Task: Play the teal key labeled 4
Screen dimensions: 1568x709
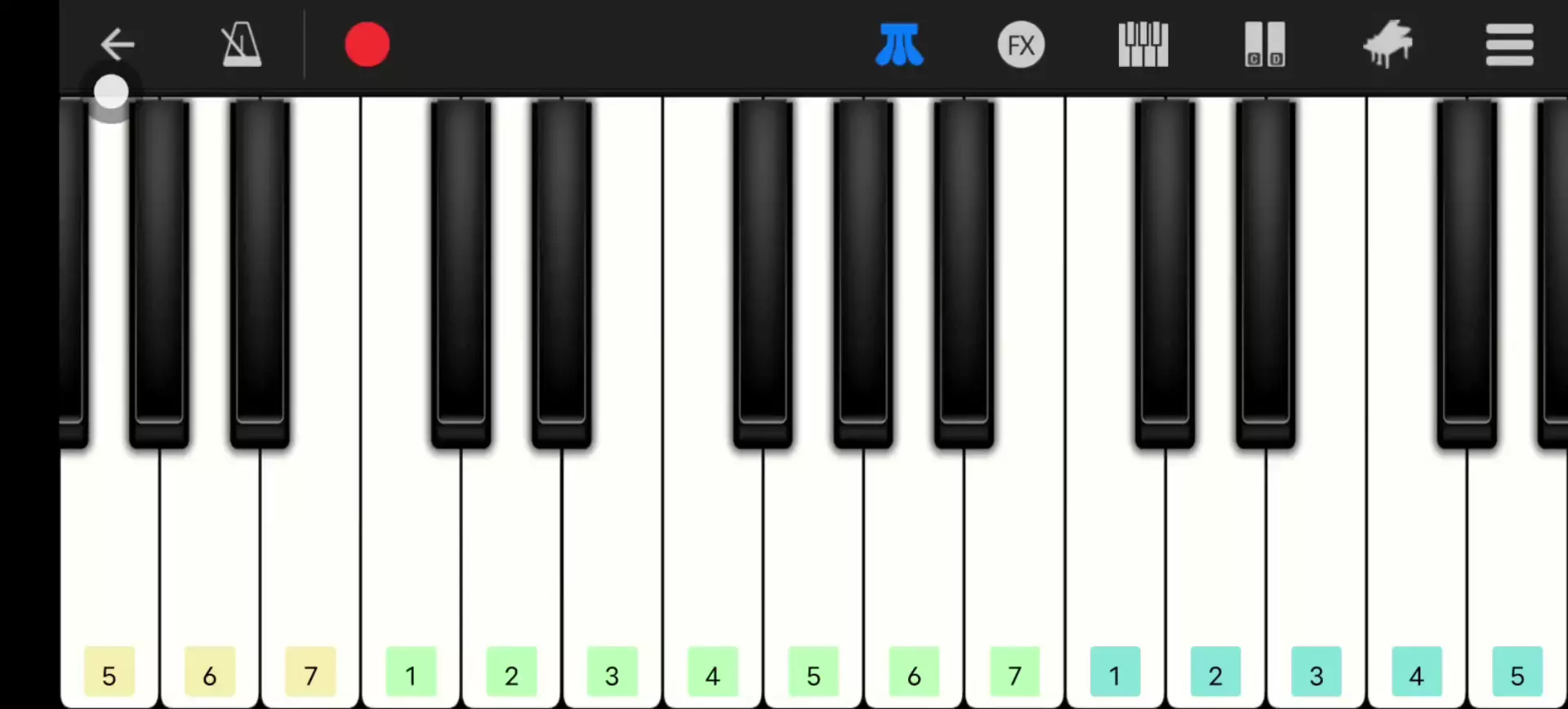Action: 1416,572
